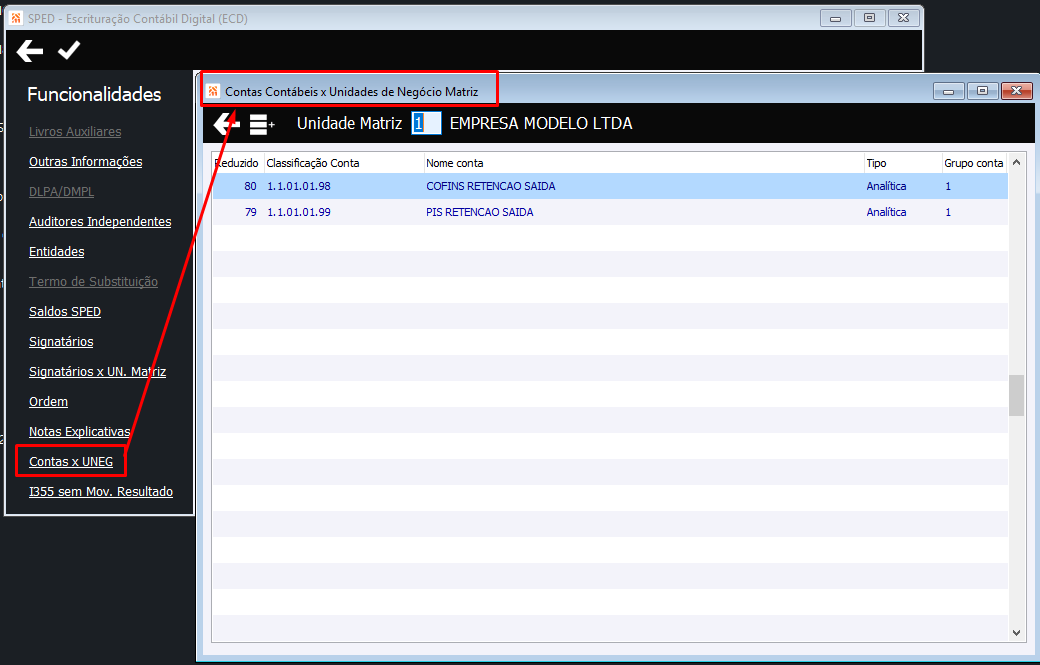Sort by Tipo column header
Viewport: 1040px width, 665px height.
[903, 163]
